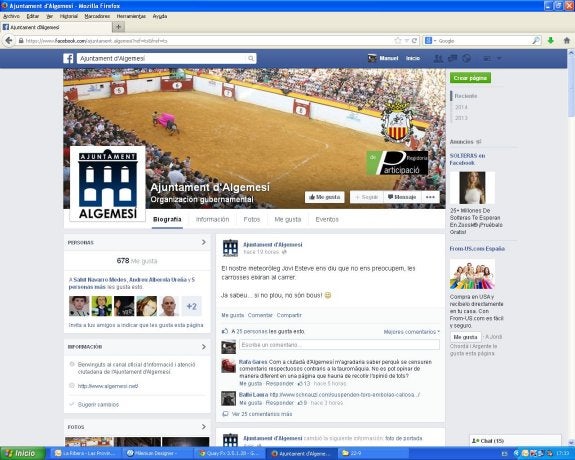The image size is (575, 460).
Task: Click the Ajuntament Algemesí profile picture
Action: click(107, 184)
